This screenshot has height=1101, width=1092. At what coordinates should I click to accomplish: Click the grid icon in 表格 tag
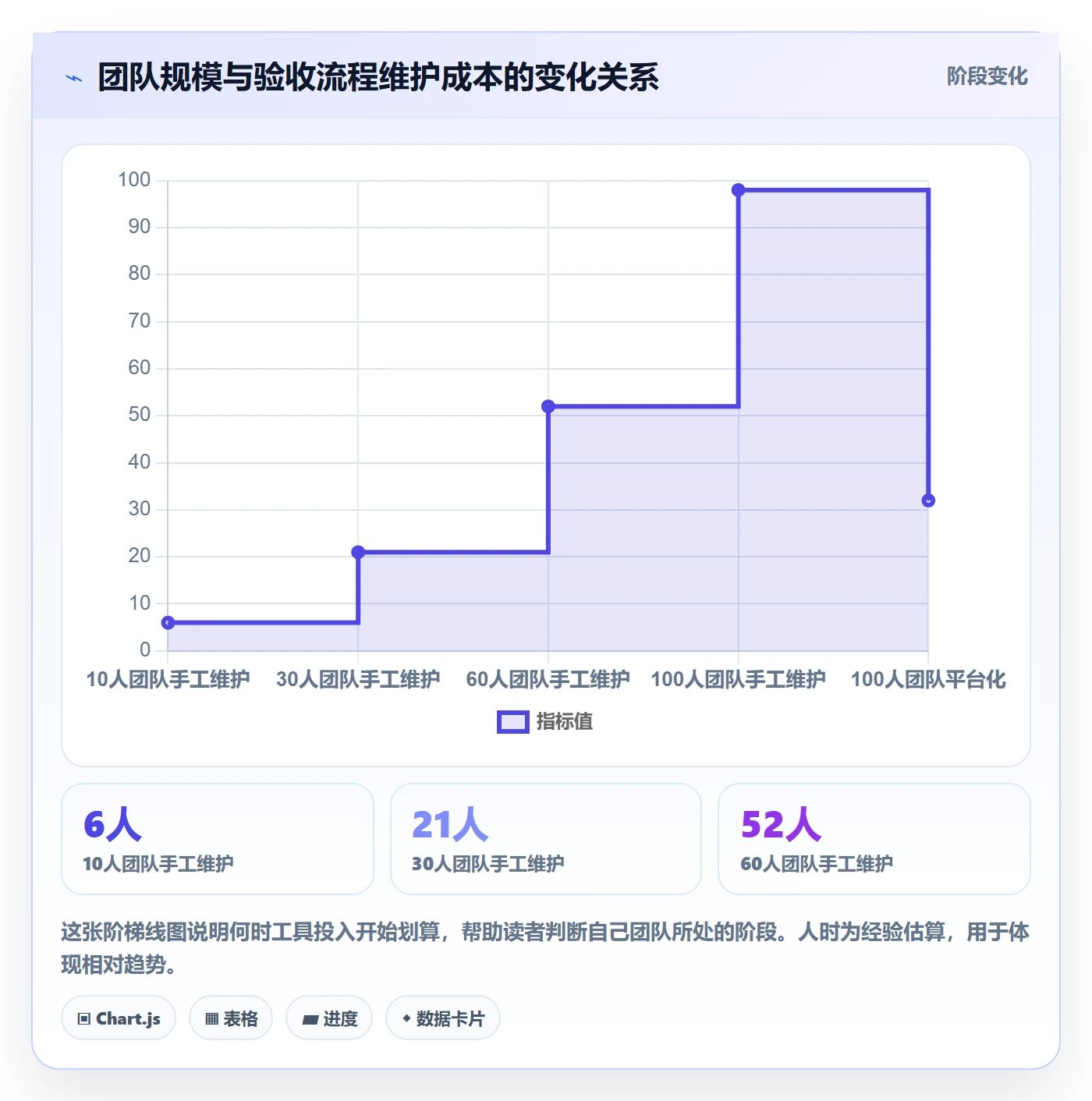(211, 1019)
